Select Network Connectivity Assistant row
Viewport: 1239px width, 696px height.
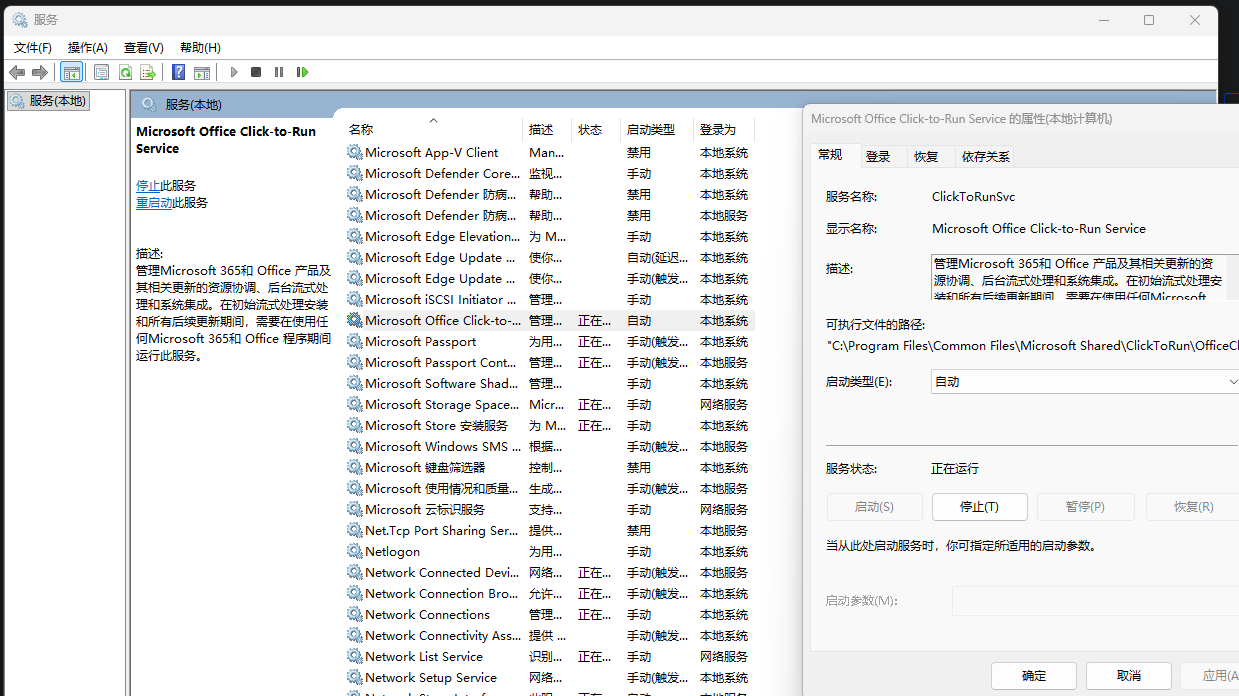(549, 635)
